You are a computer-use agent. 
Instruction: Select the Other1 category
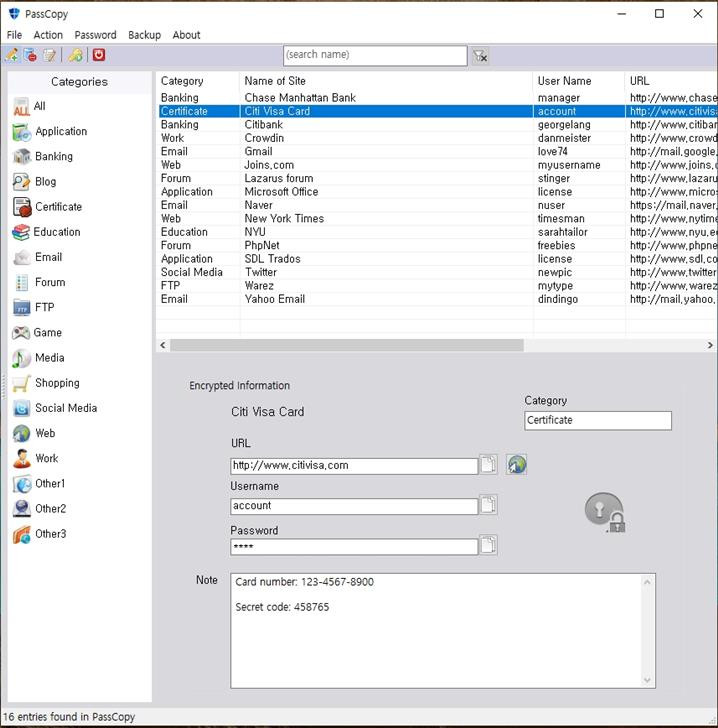[x=39, y=483]
